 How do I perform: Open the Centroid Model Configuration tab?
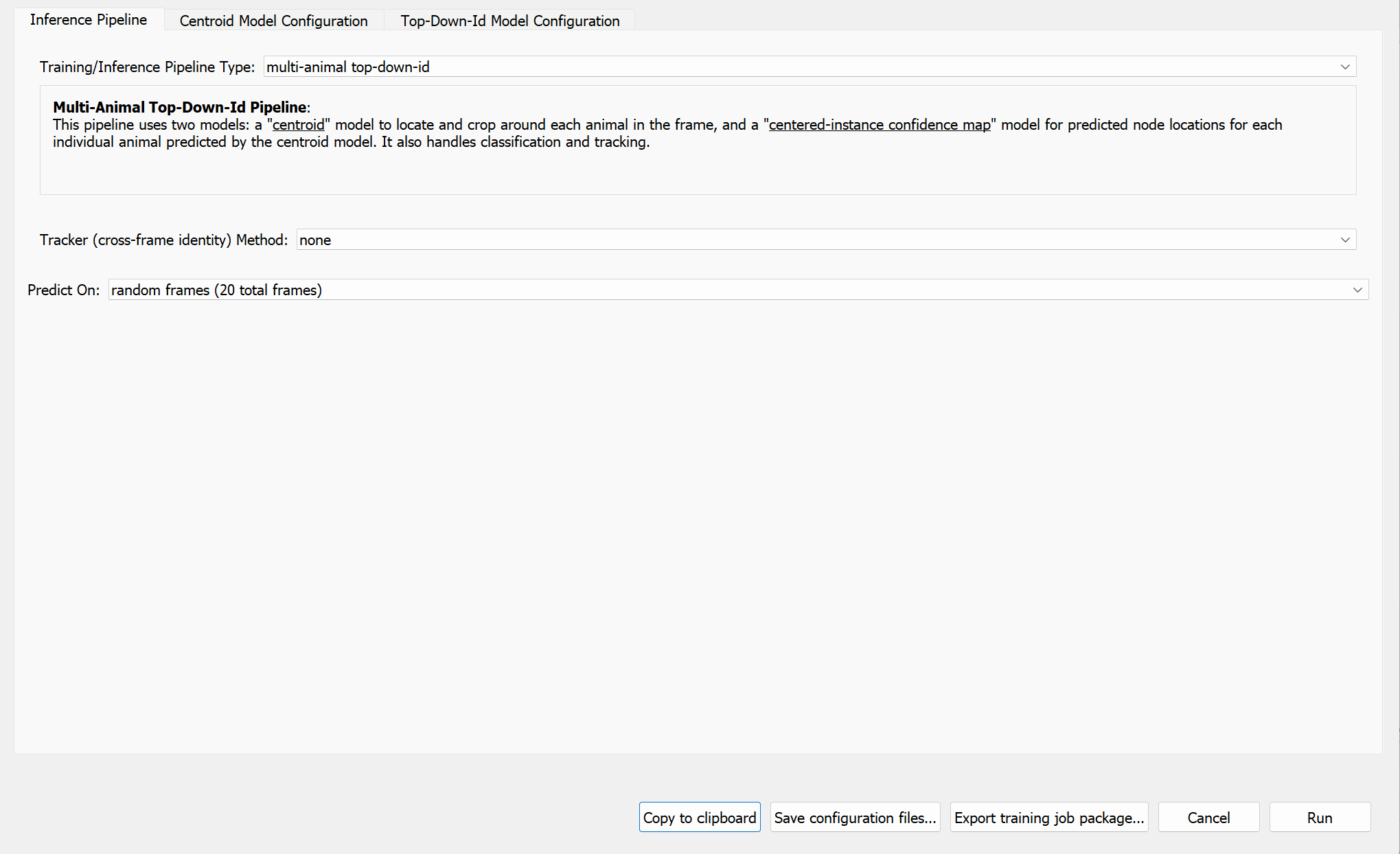[x=273, y=21]
